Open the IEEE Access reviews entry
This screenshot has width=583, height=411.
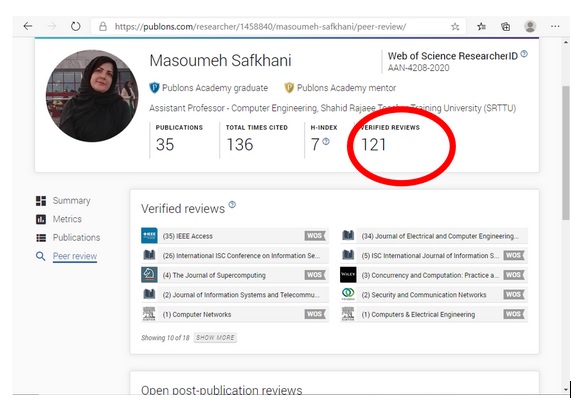[x=235, y=236]
